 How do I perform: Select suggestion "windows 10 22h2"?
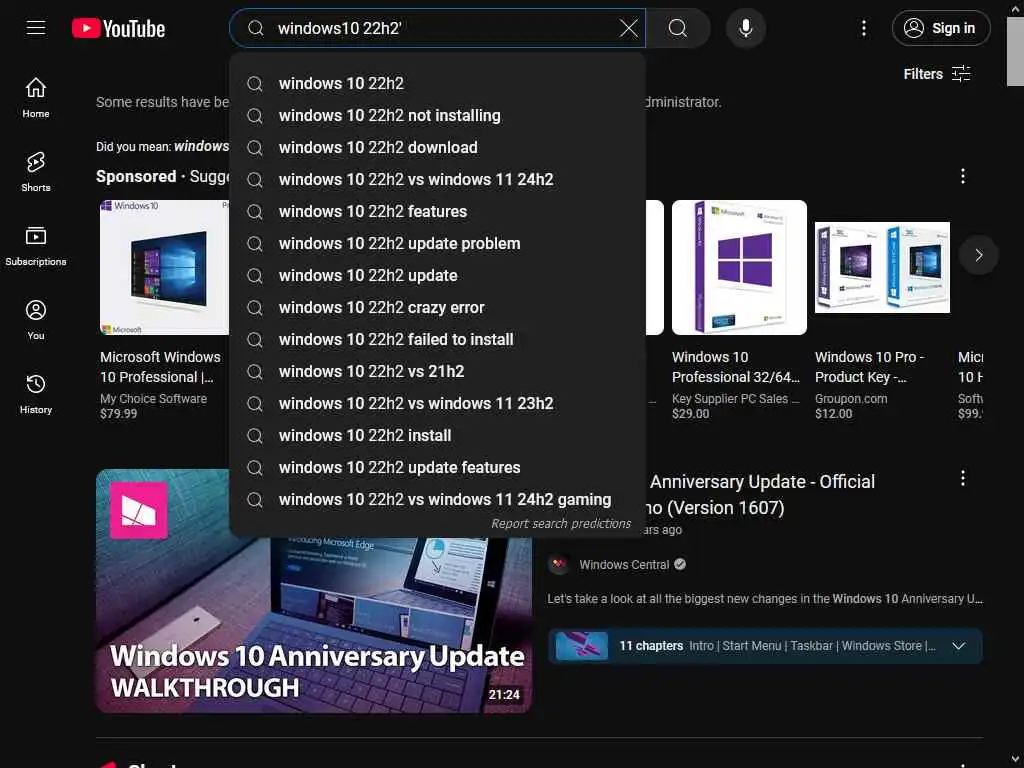437,84
